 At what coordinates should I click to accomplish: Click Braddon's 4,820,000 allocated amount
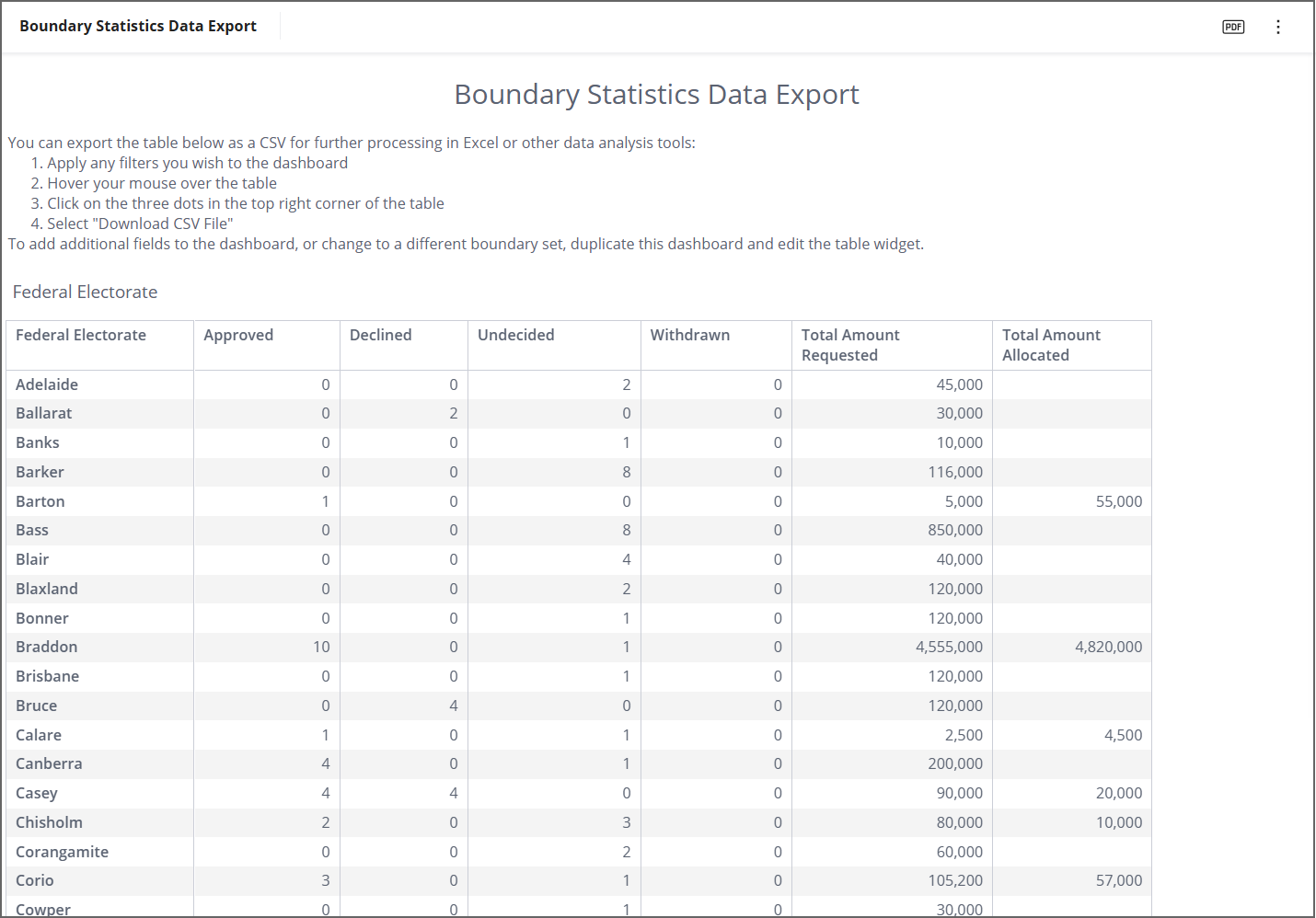(1108, 647)
